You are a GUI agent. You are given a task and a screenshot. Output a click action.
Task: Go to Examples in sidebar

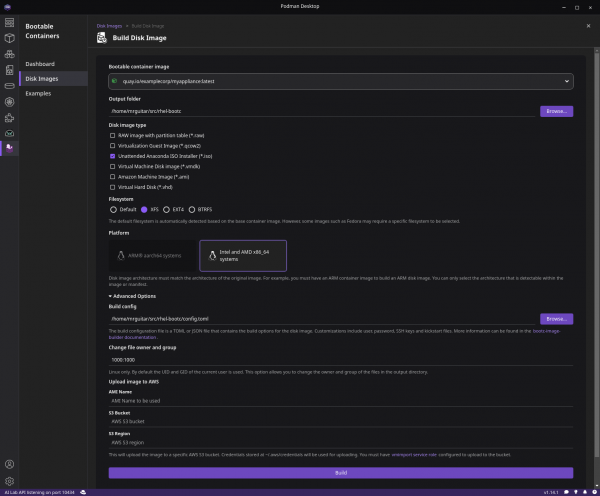click(54, 93)
